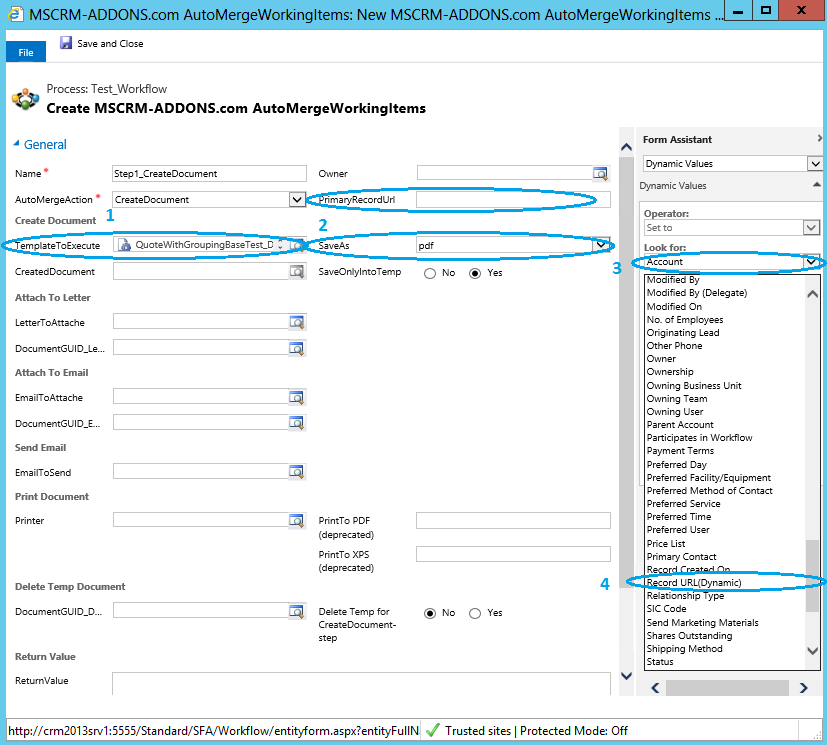Open EmailToSend lookup icon
Screen dimensions: 827x745
coord(297,472)
